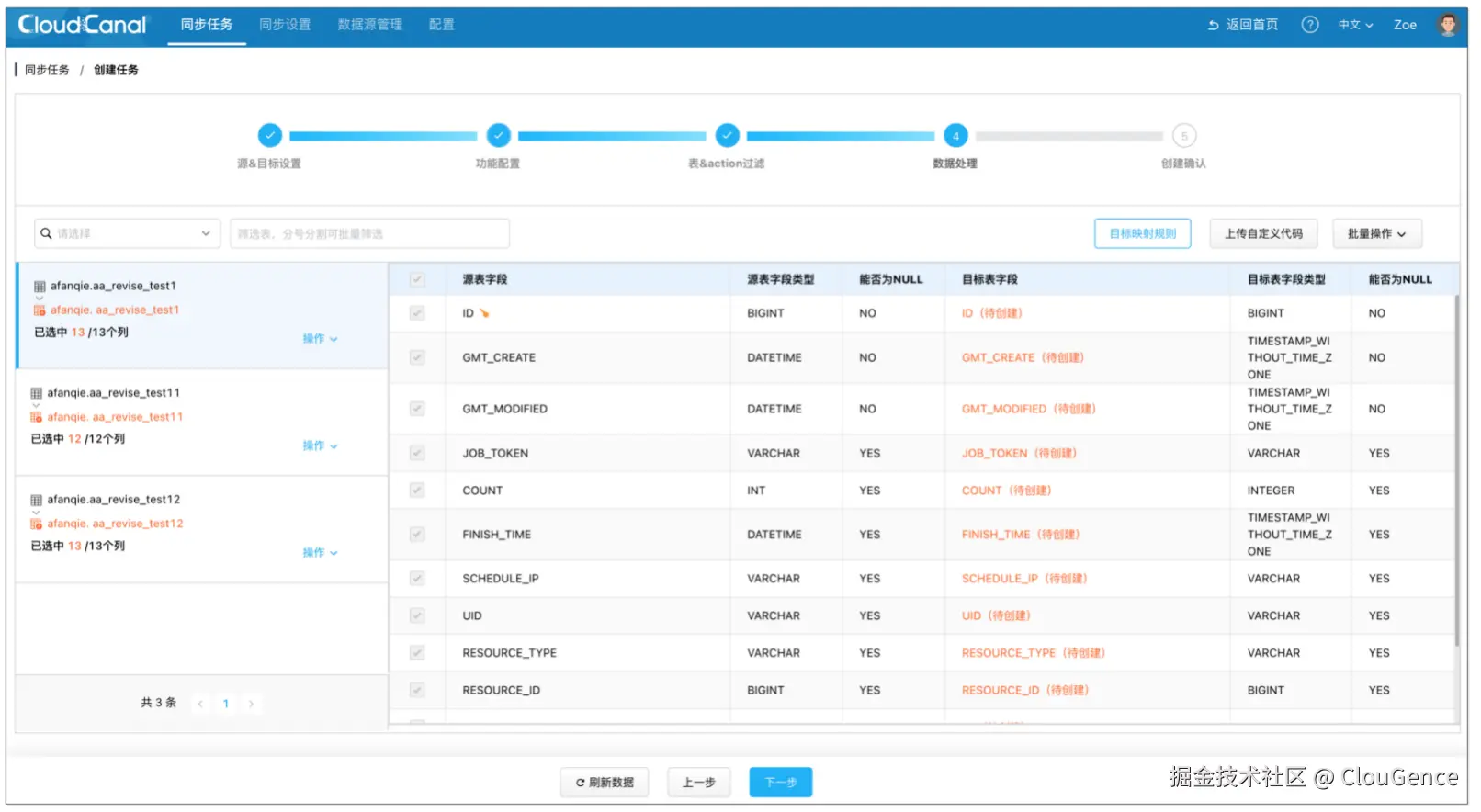Select page 1 in pagination
The width and height of the screenshot is (1481, 812).
226,705
